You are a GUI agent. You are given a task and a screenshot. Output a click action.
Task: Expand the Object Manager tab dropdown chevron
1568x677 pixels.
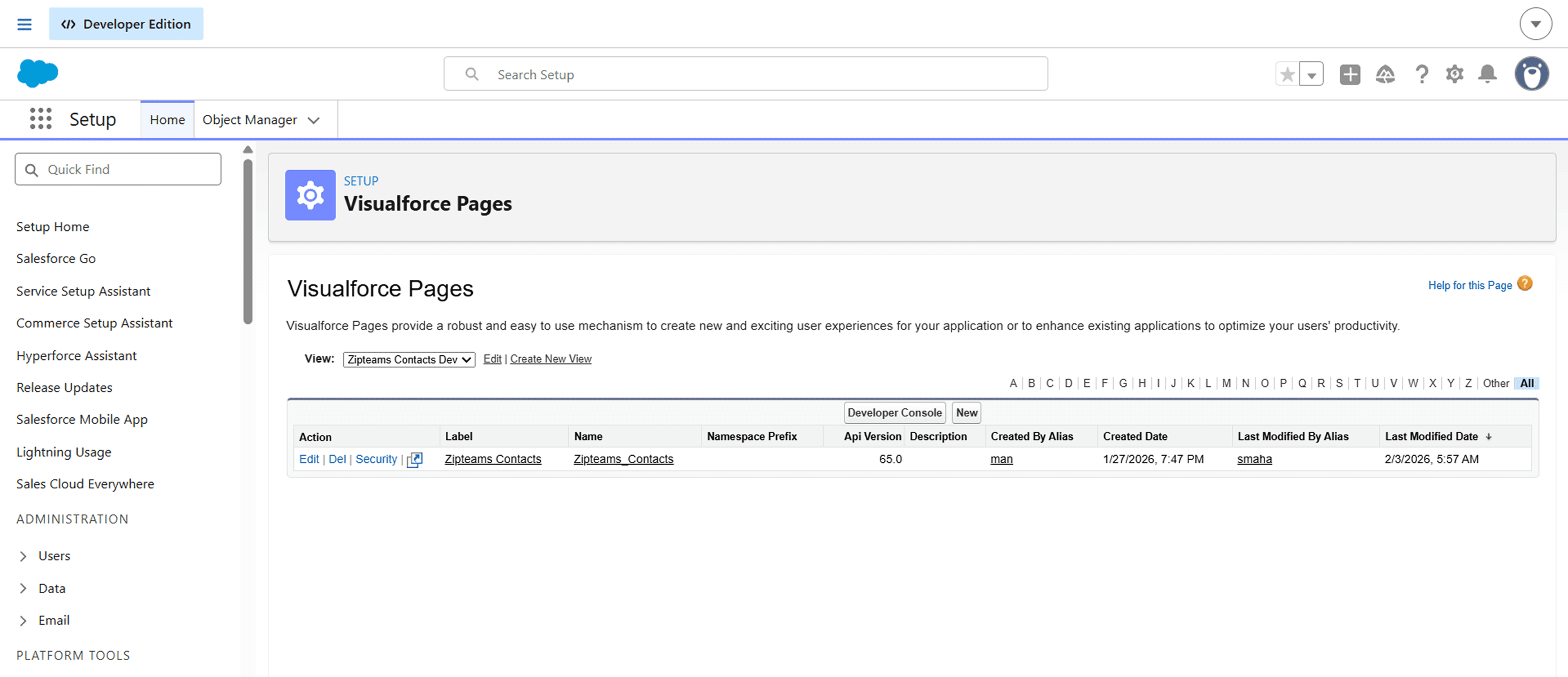click(x=313, y=120)
